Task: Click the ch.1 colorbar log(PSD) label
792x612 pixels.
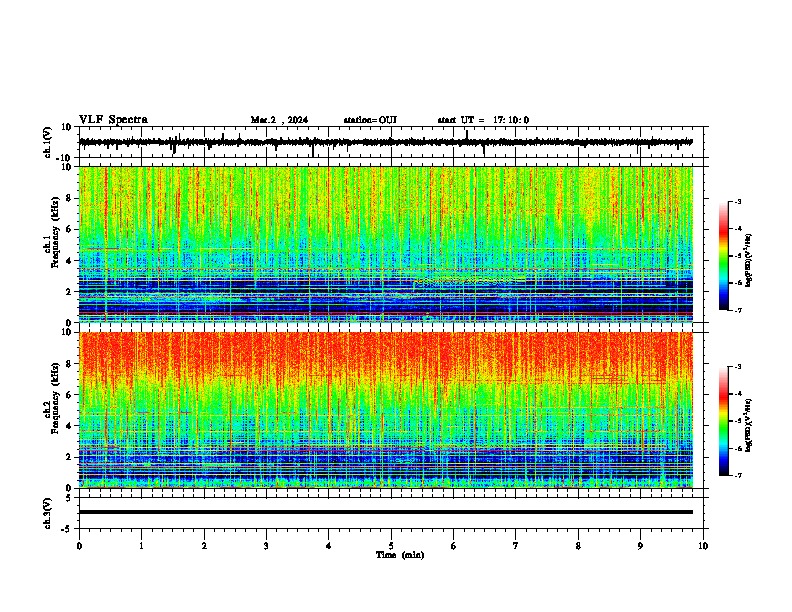Action: [749, 260]
